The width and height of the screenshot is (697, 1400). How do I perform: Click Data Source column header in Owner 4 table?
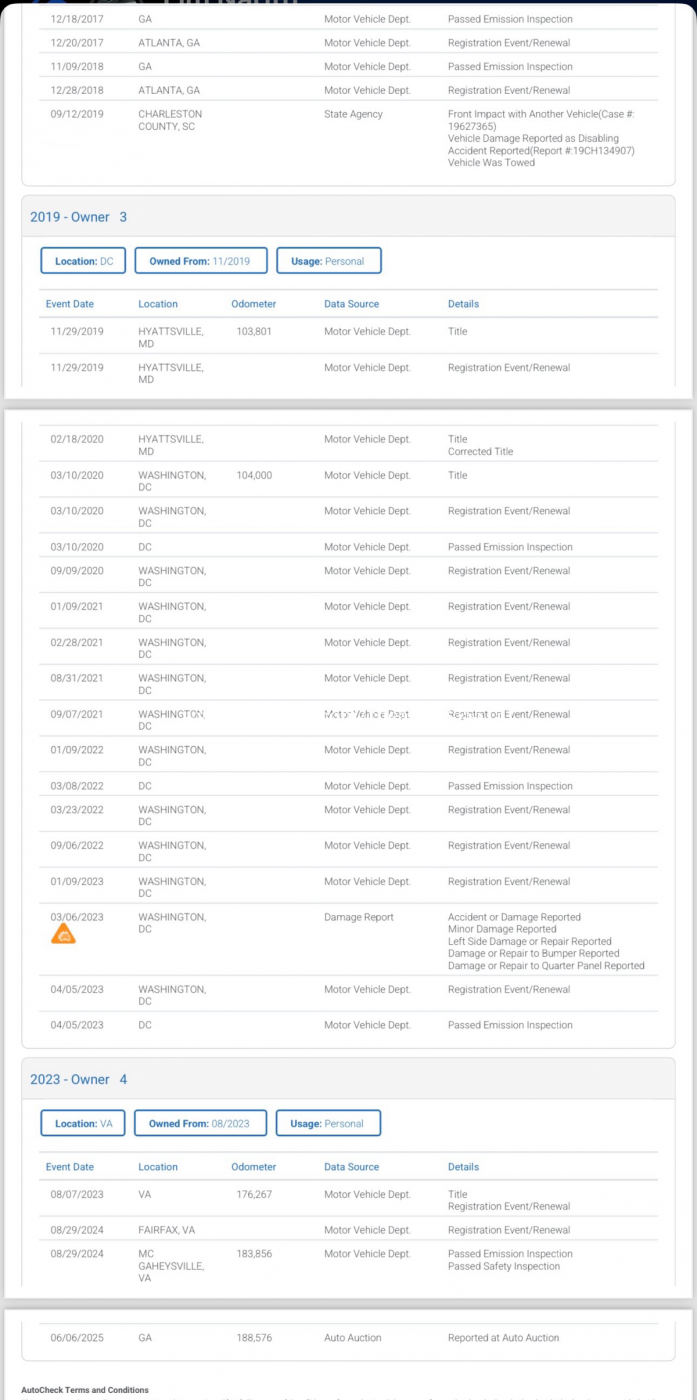click(352, 1167)
